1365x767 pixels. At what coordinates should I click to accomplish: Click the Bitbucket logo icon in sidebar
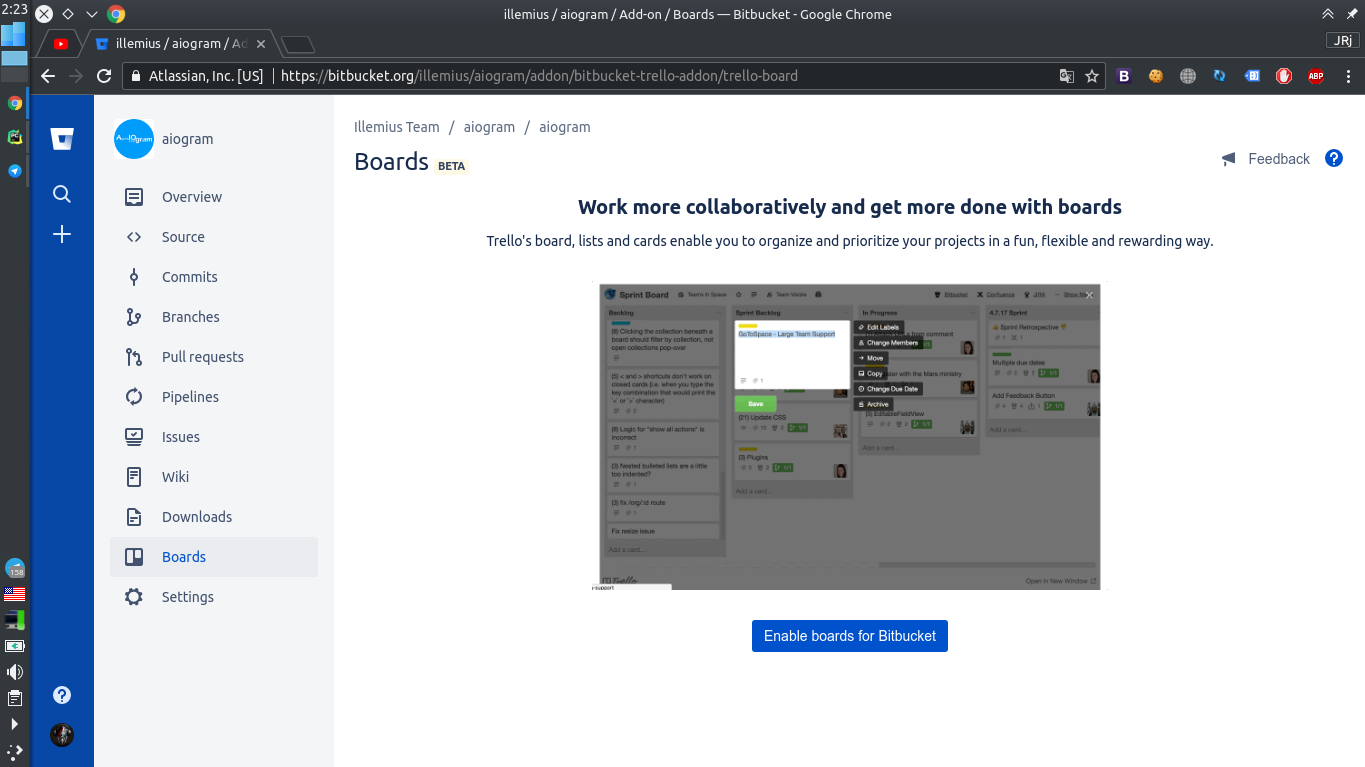[x=62, y=139]
